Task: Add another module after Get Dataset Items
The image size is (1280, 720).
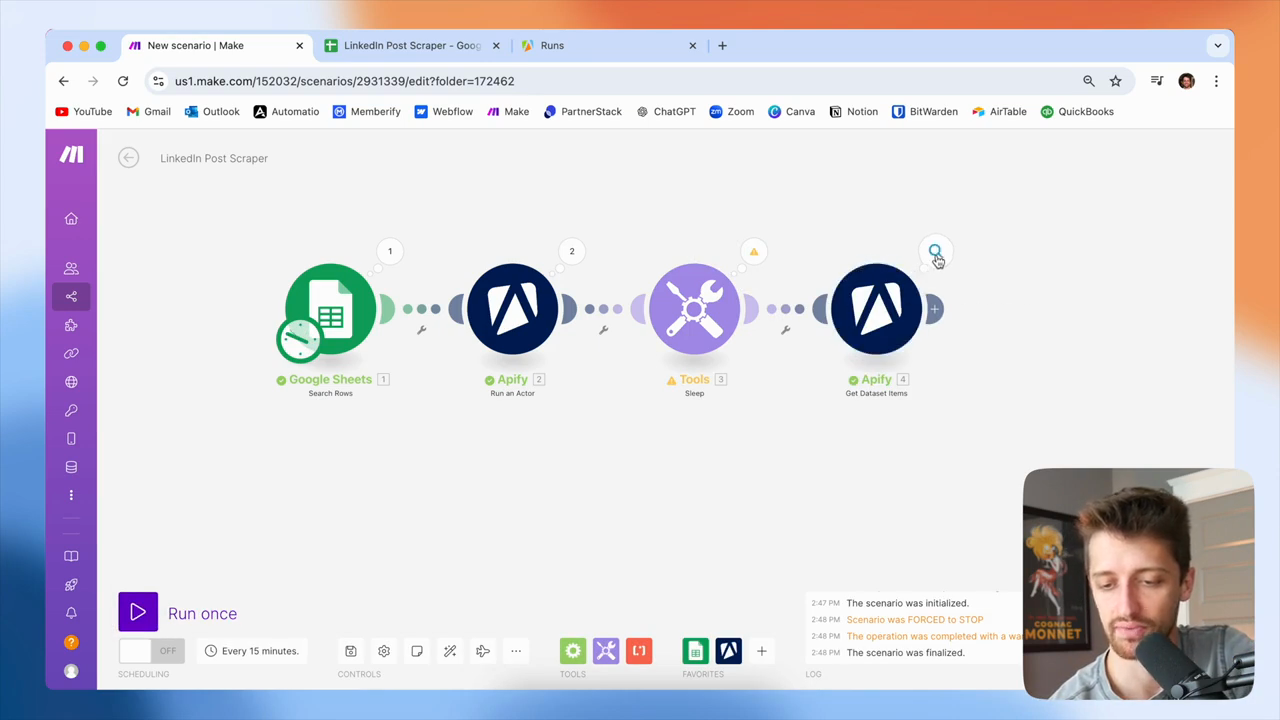Action: point(934,309)
